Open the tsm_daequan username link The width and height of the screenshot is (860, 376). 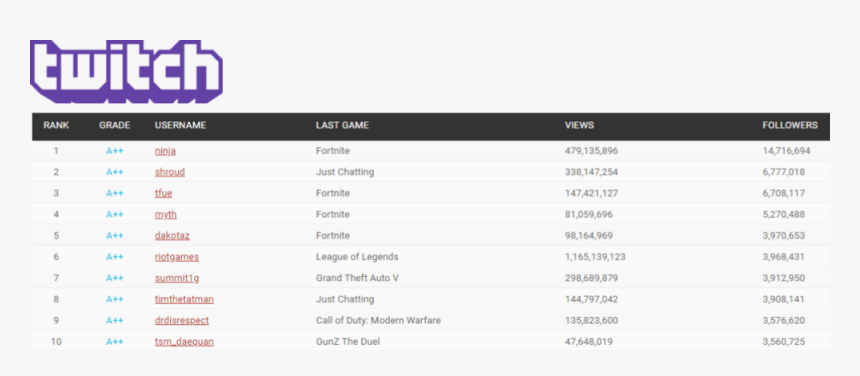pyautogui.click(x=184, y=342)
